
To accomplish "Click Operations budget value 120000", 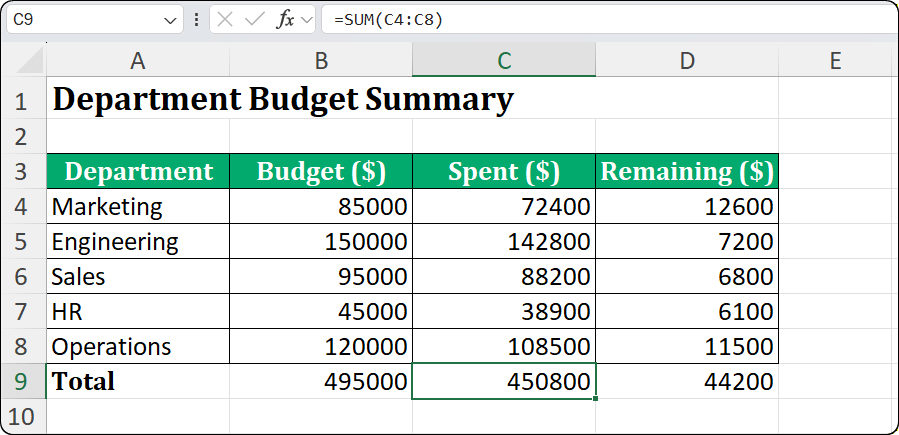I will tap(321, 346).
